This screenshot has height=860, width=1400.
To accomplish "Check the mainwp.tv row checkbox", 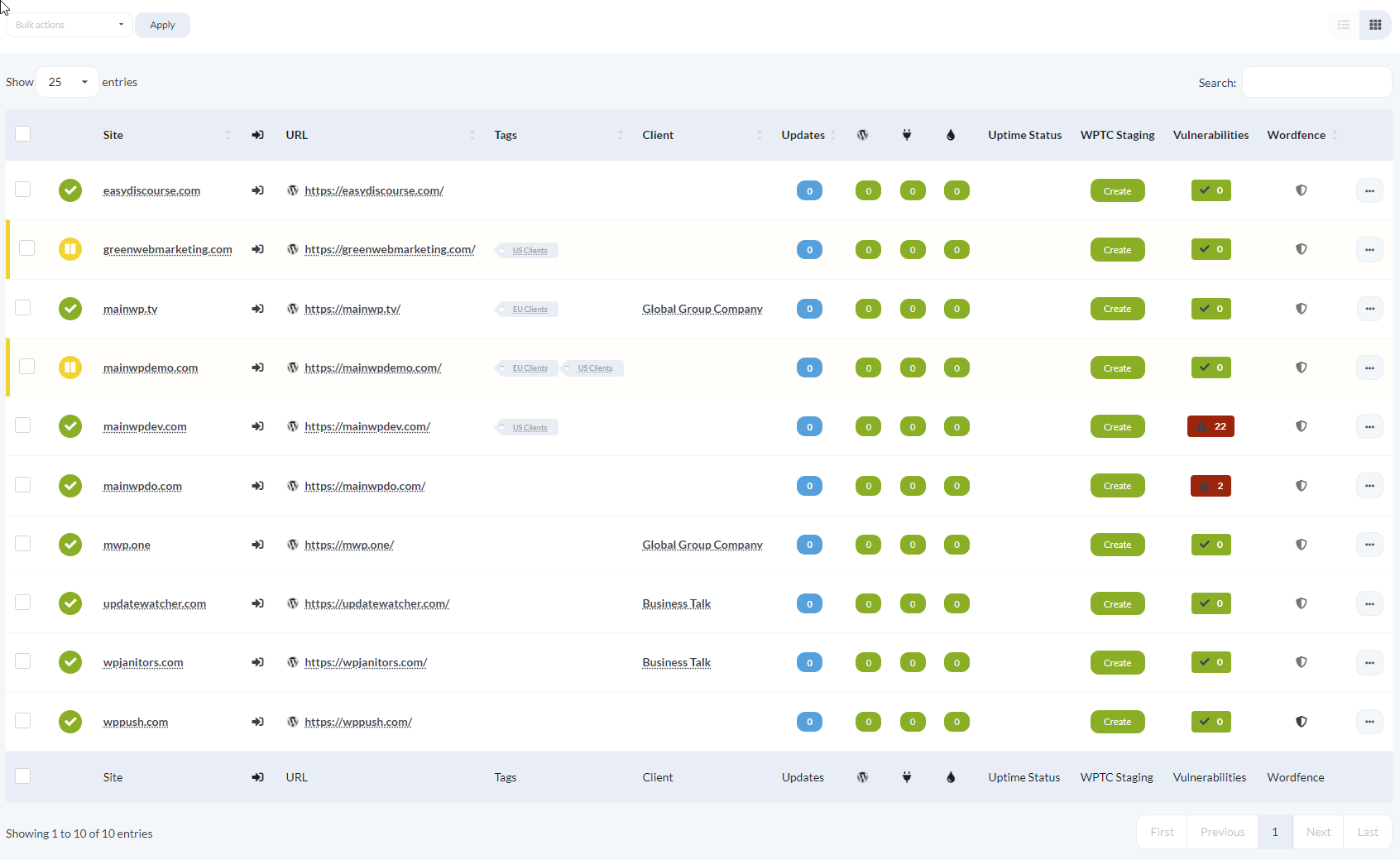I will click(x=23, y=308).
